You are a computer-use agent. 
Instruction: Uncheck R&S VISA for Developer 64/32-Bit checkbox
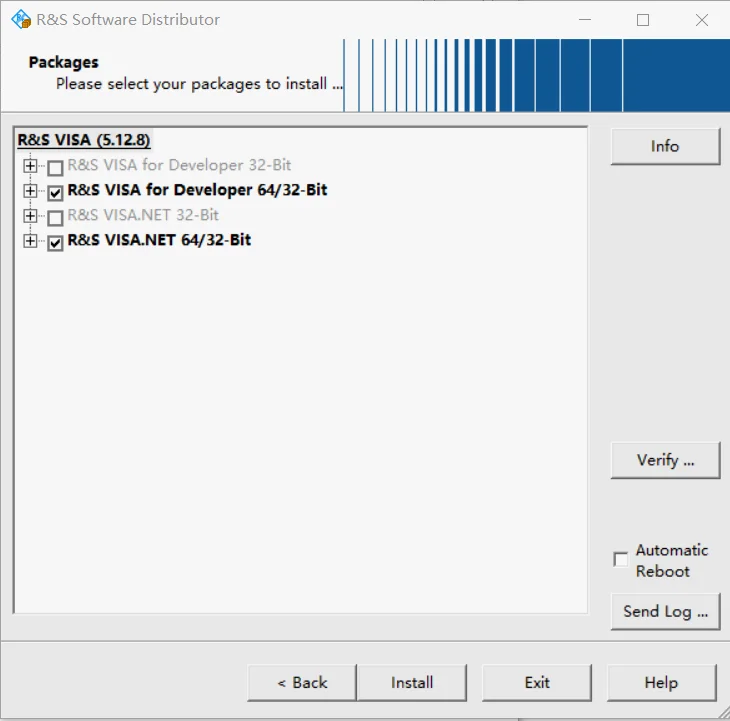55,192
